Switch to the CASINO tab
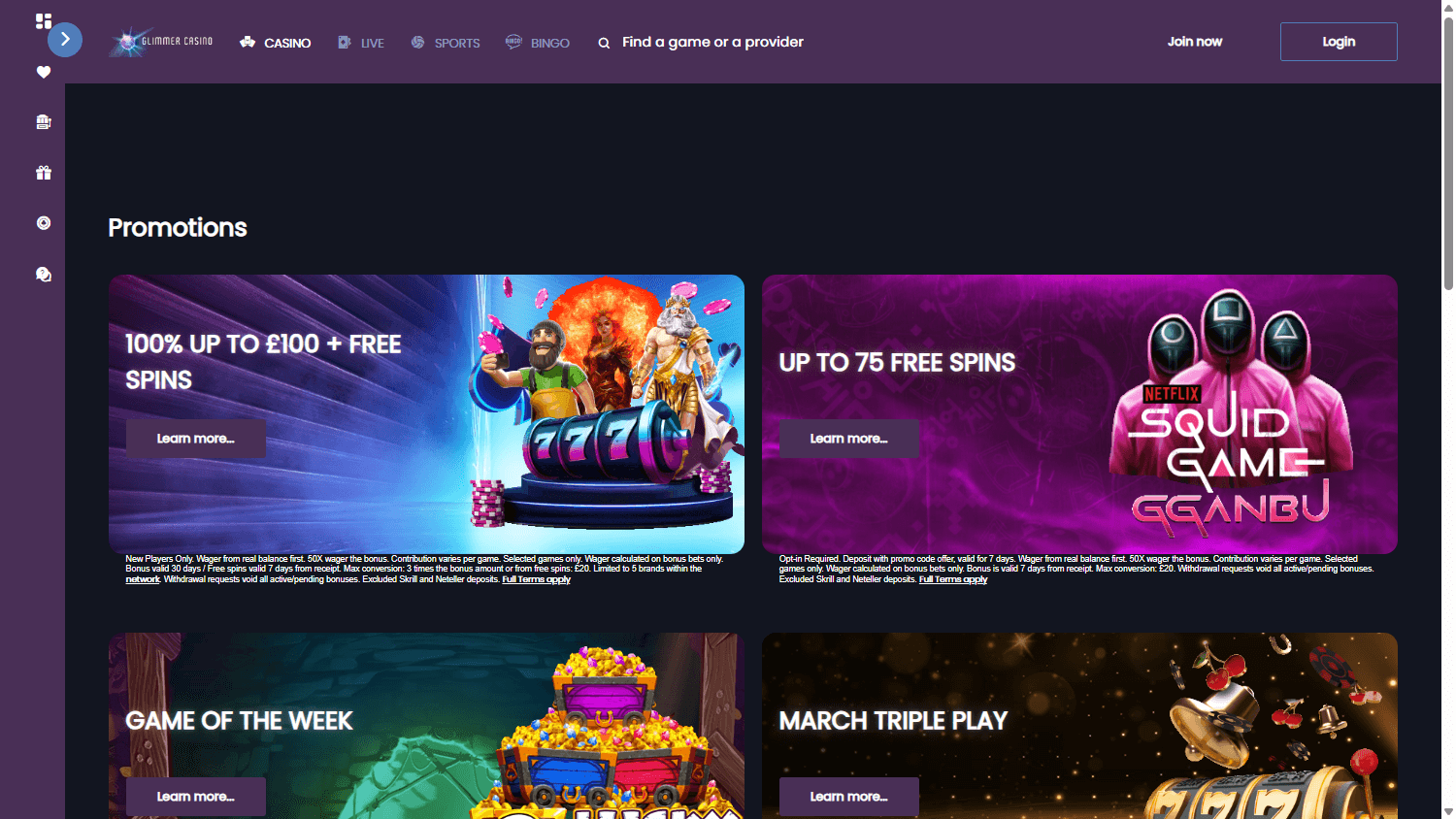Image resolution: width=1456 pixels, height=819 pixels. tap(287, 42)
